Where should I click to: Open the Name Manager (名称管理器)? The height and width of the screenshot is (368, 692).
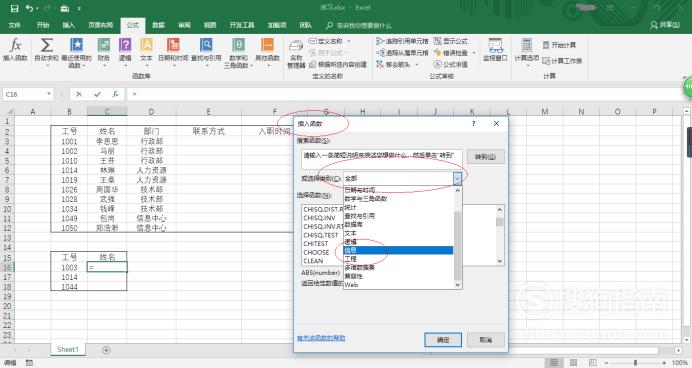click(296, 53)
